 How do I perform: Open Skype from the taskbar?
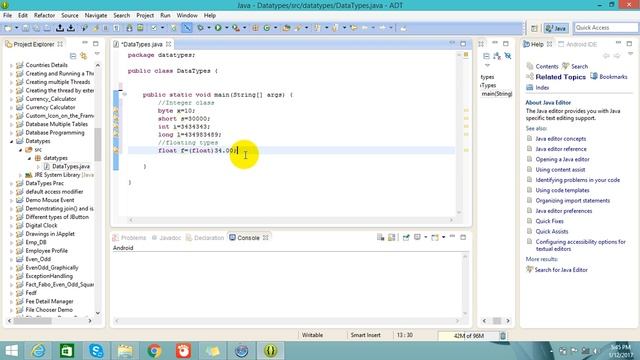point(96,351)
